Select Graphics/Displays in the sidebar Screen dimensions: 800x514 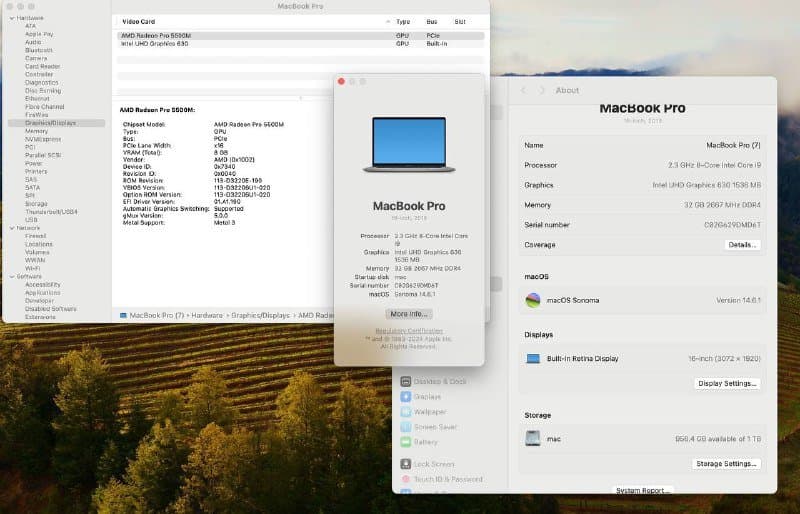pos(57,123)
